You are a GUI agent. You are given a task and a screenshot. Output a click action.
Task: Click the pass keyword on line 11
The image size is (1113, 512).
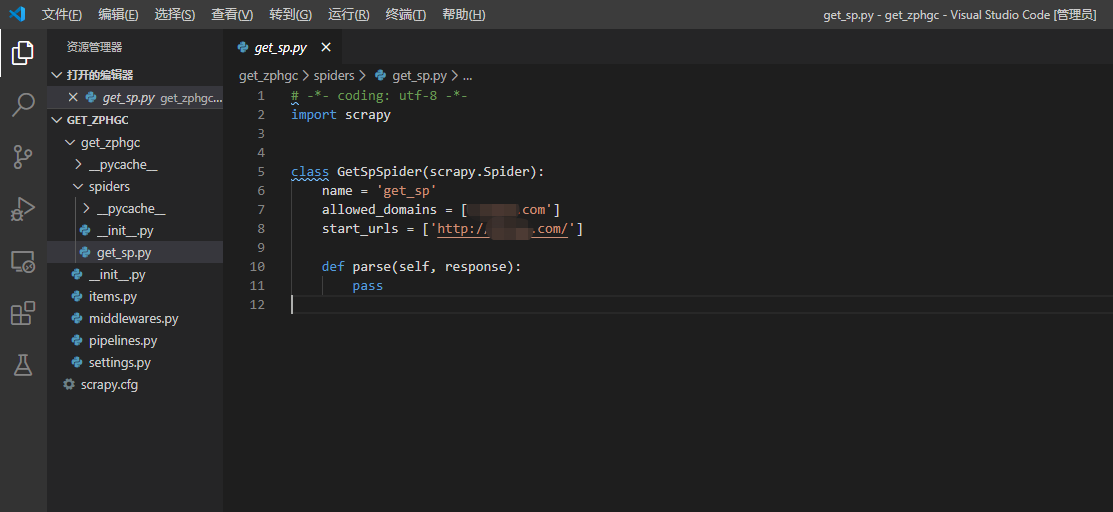(368, 285)
